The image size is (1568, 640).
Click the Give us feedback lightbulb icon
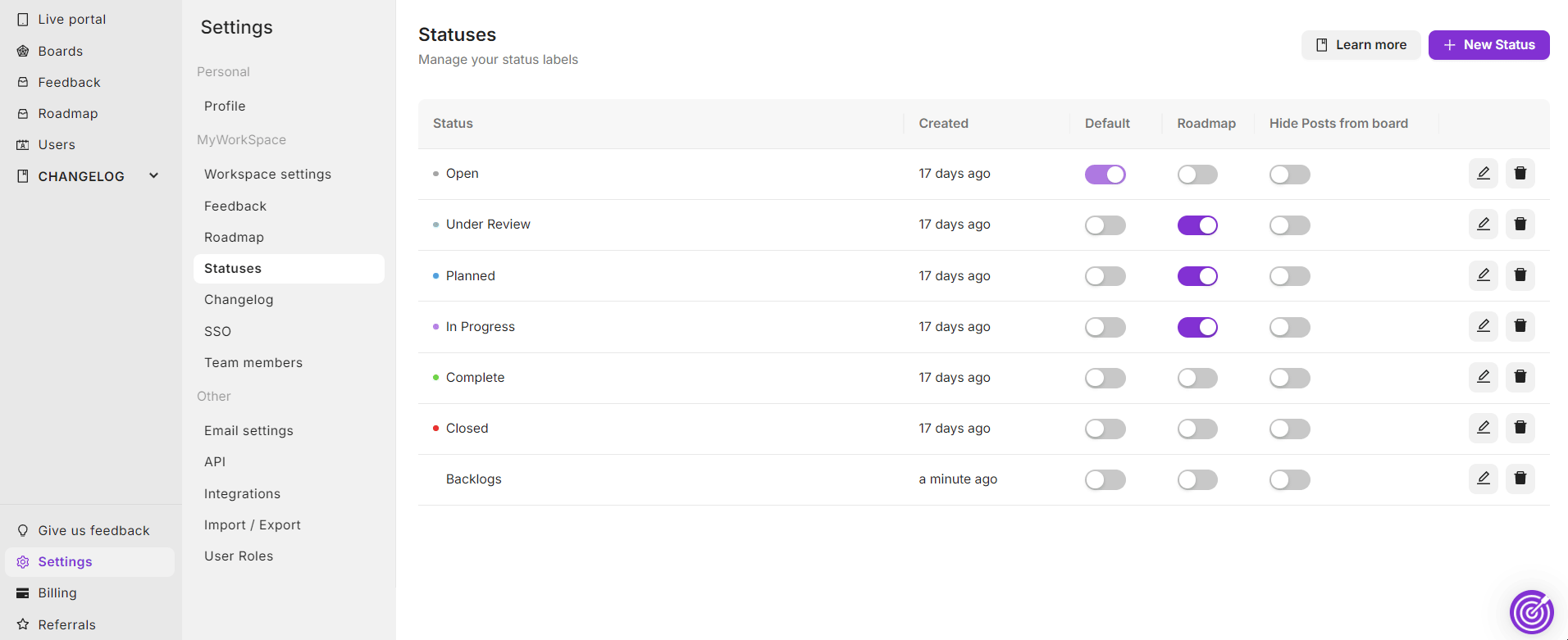pyautogui.click(x=23, y=530)
